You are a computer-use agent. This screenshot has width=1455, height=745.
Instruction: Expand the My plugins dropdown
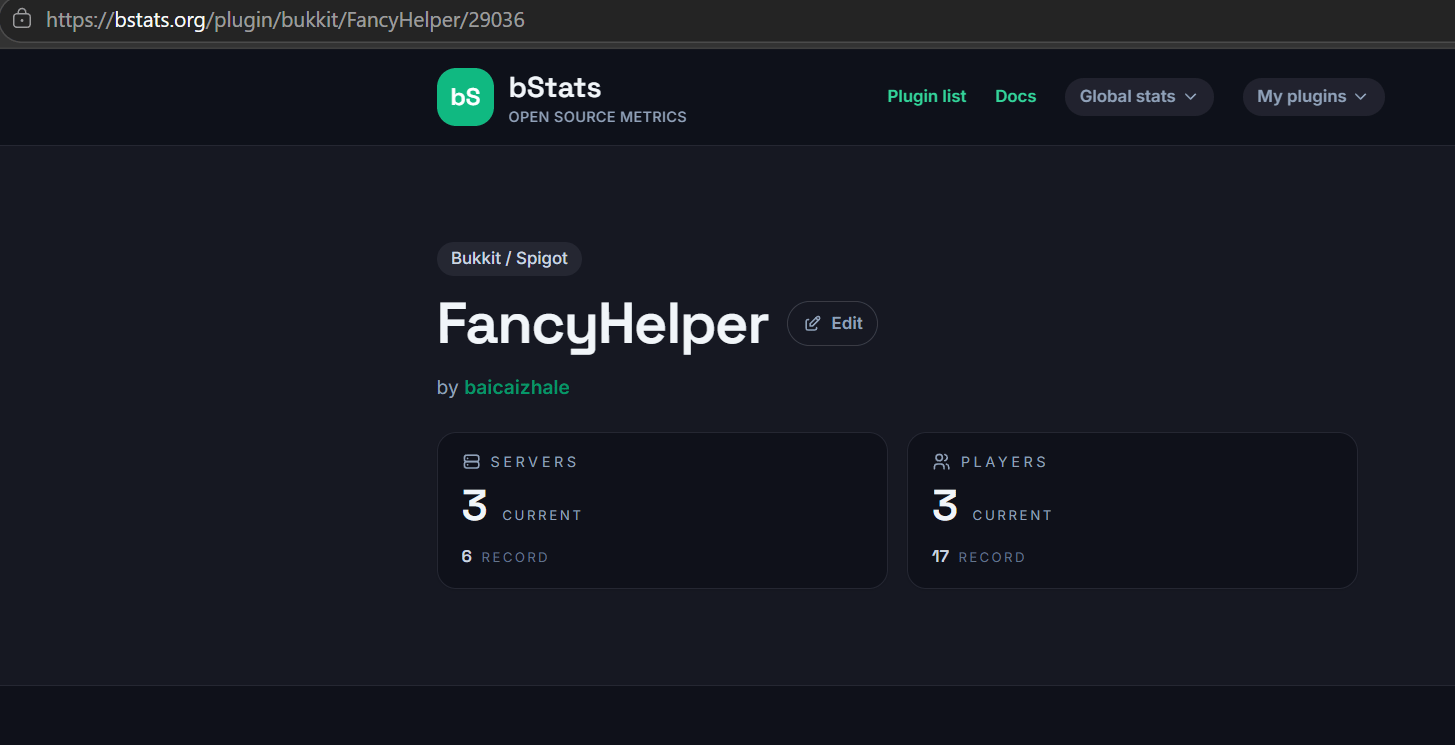point(1313,97)
